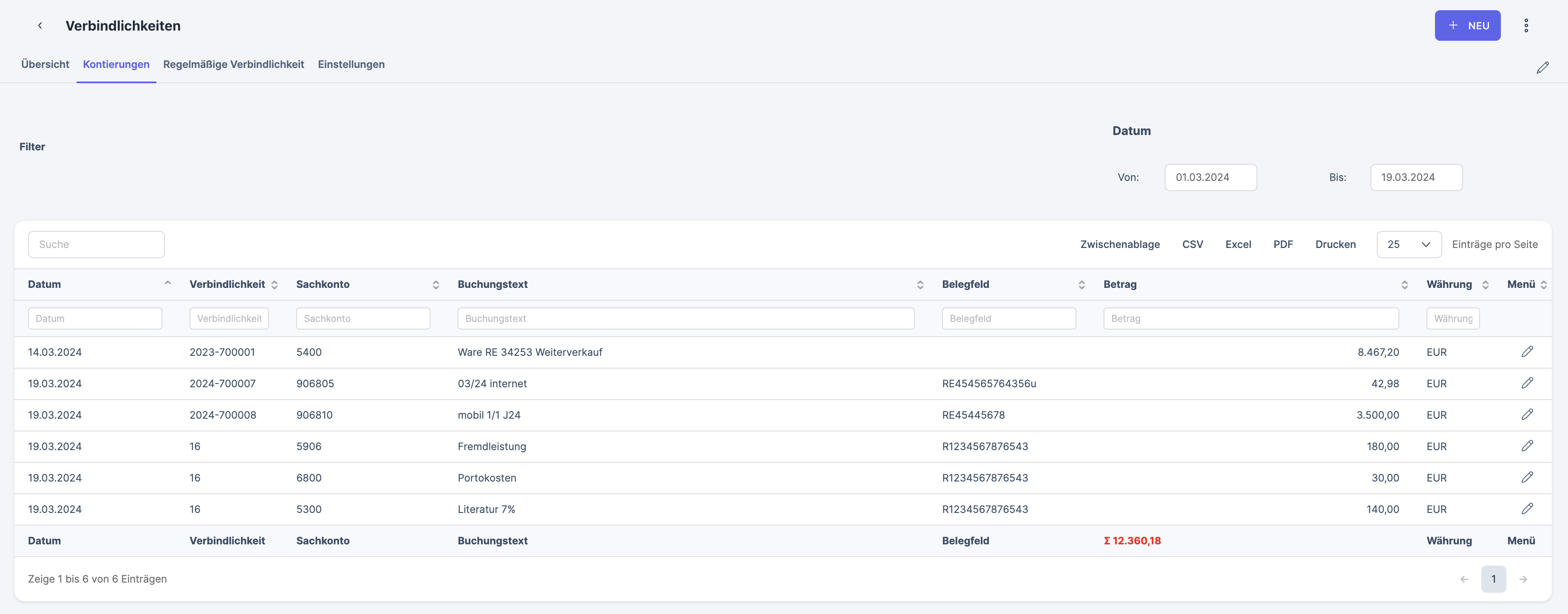This screenshot has width=1568, height=614.
Task: Edit the 03/24 internet booking row
Action: pyautogui.click(x=1527, y=383)
